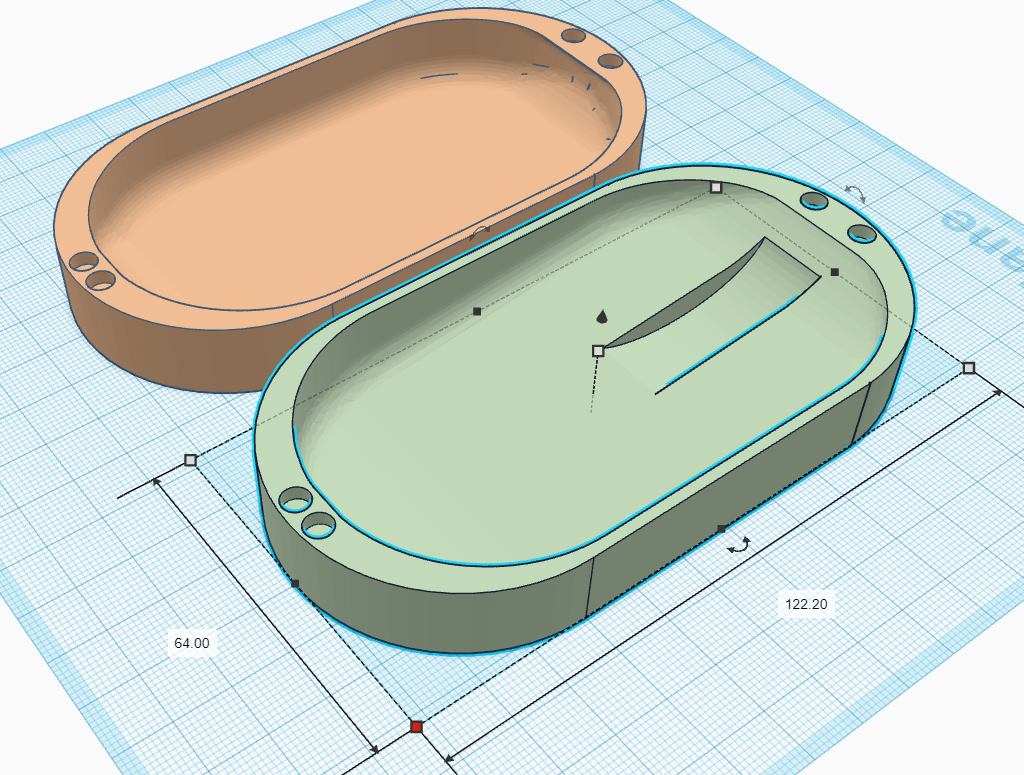Click the curved rotation arrow near the top right corner
This screenshot has width=1024, height=775.
coord(856,194)
